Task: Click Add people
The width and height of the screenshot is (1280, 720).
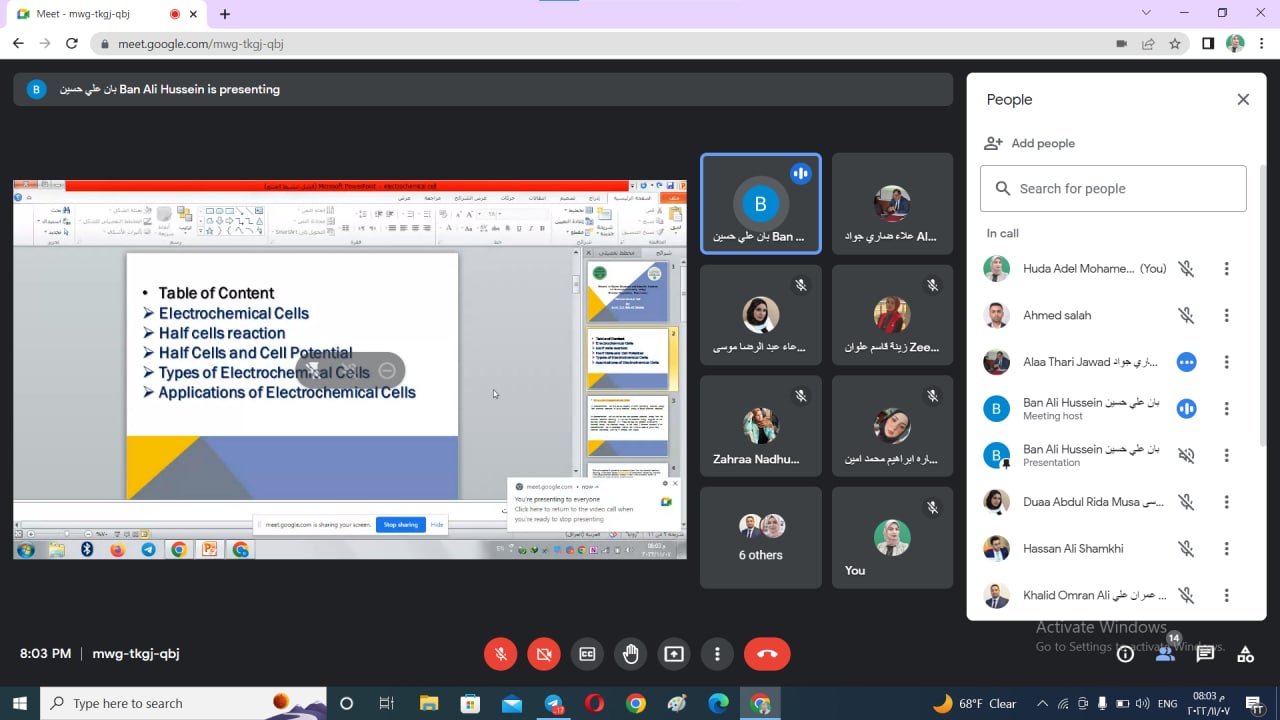Action: [x=1030, y=143]
